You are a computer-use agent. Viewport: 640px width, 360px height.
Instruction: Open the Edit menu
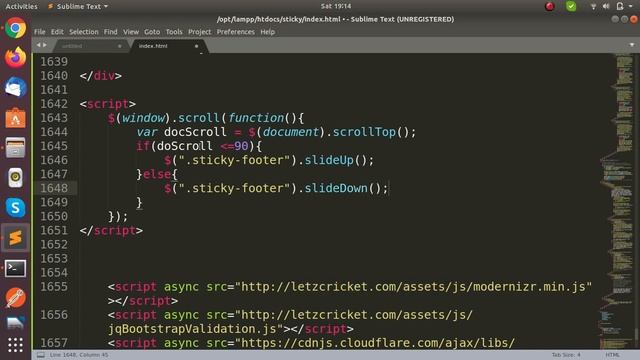click(x=57, y=32)
